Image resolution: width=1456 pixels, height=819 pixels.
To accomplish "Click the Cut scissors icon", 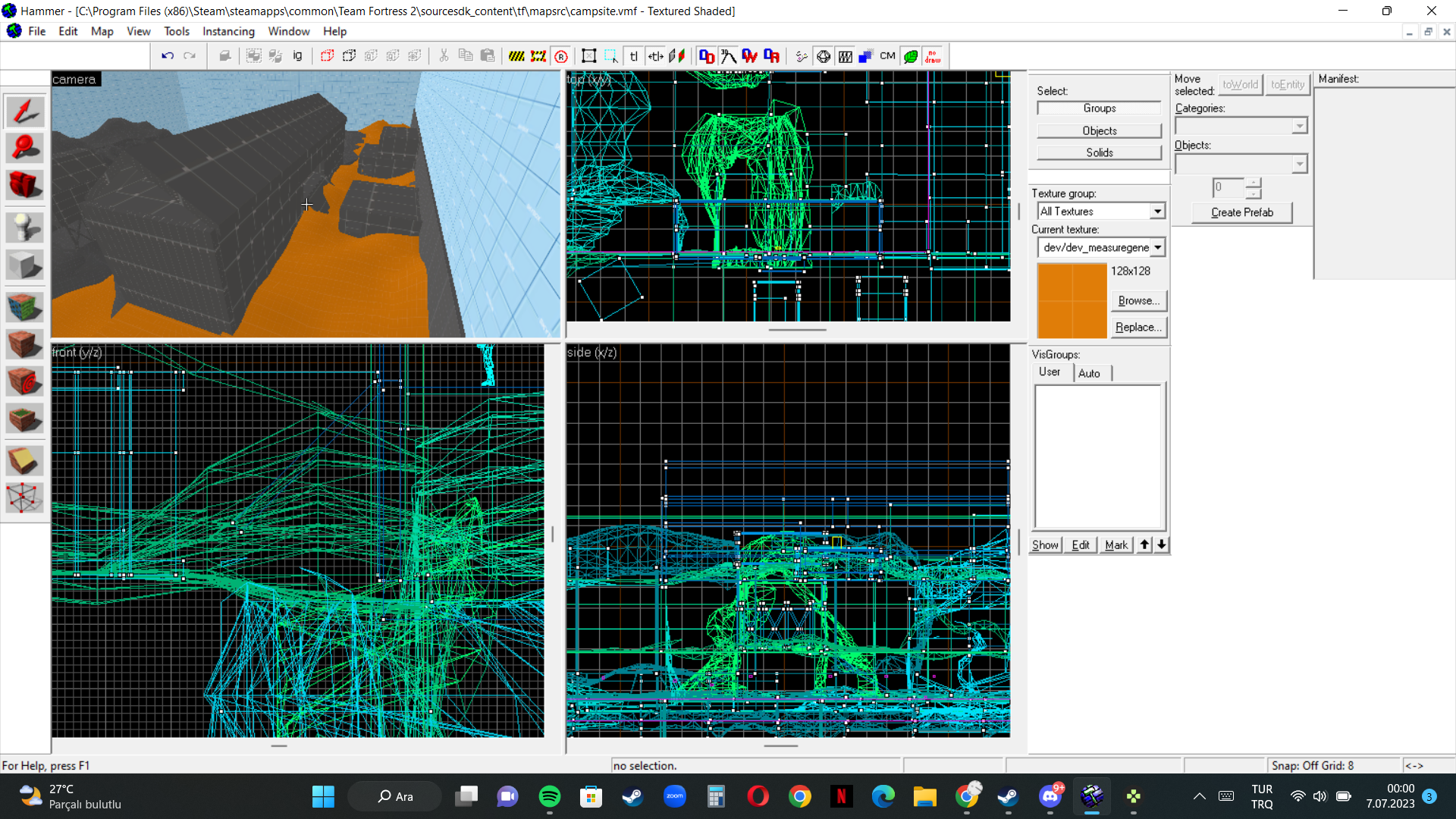I will (444, 56).
